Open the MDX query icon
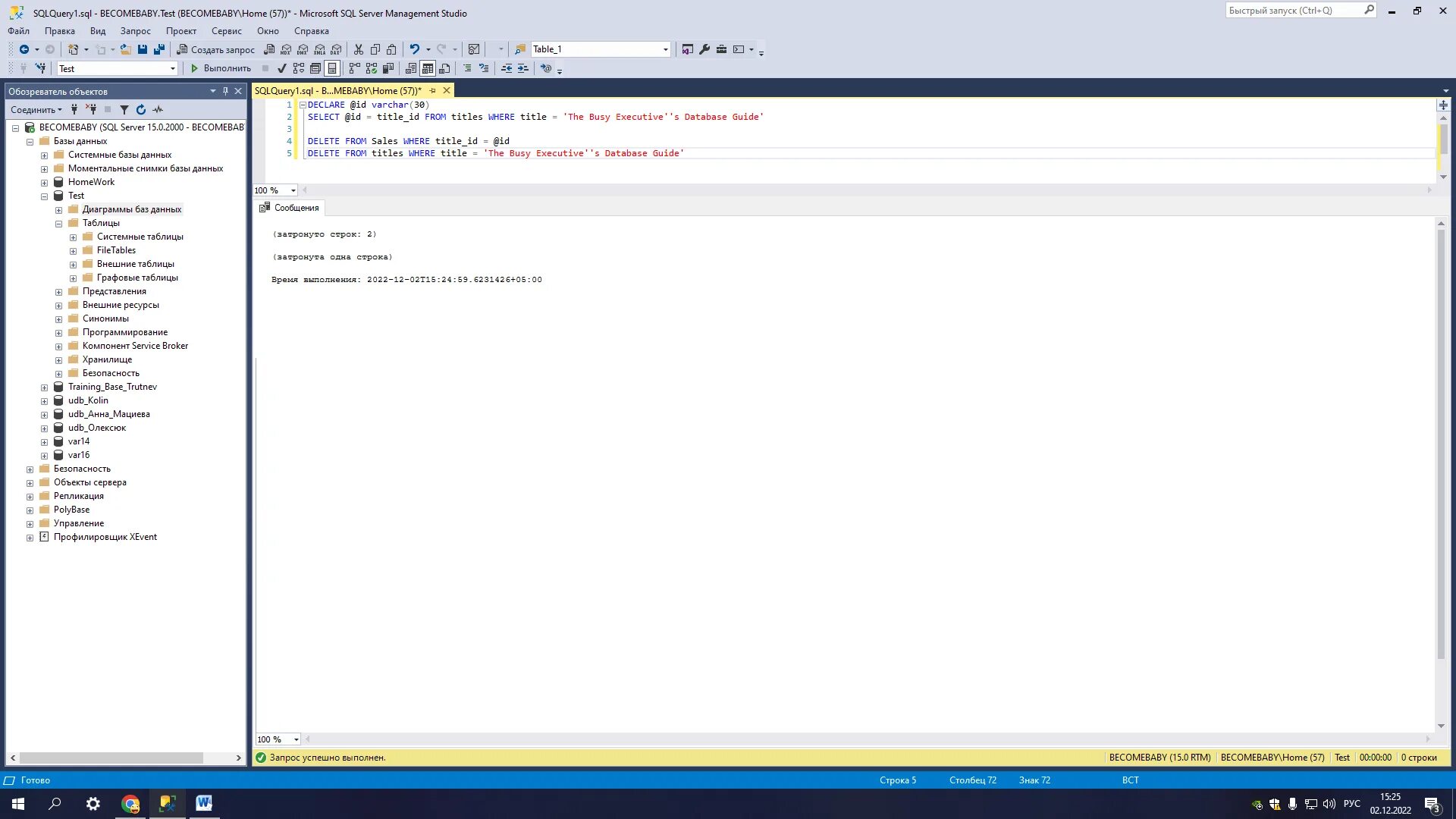Image resolution: width=1456 pixels, height=819 pixels. coord(286,49)
